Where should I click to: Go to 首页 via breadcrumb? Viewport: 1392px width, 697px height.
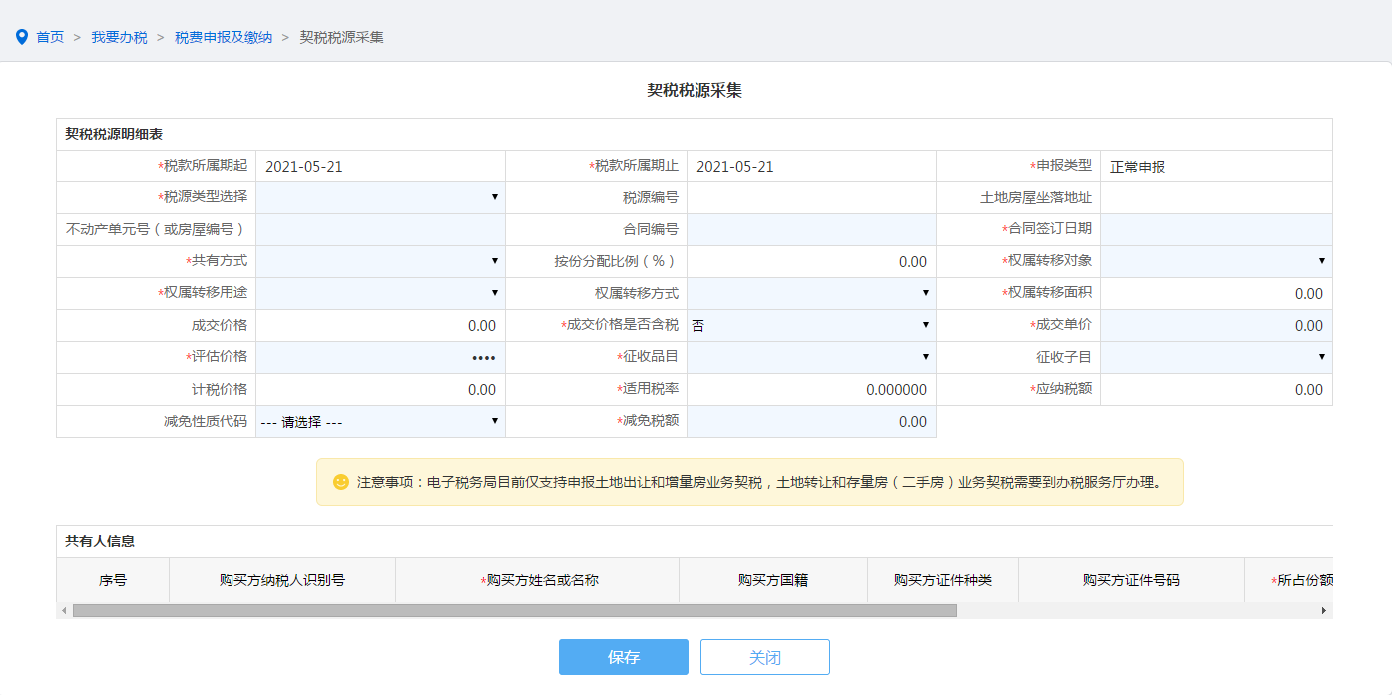point(50,37)
